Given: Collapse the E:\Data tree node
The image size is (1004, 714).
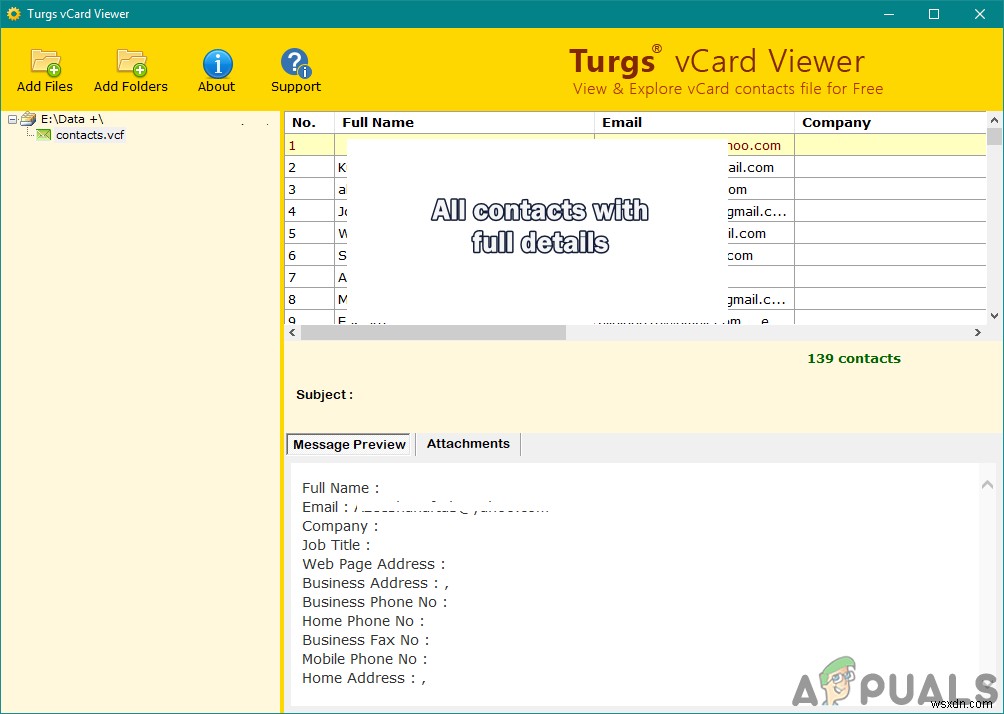Looking at the screenshot, I should point(12,119).
